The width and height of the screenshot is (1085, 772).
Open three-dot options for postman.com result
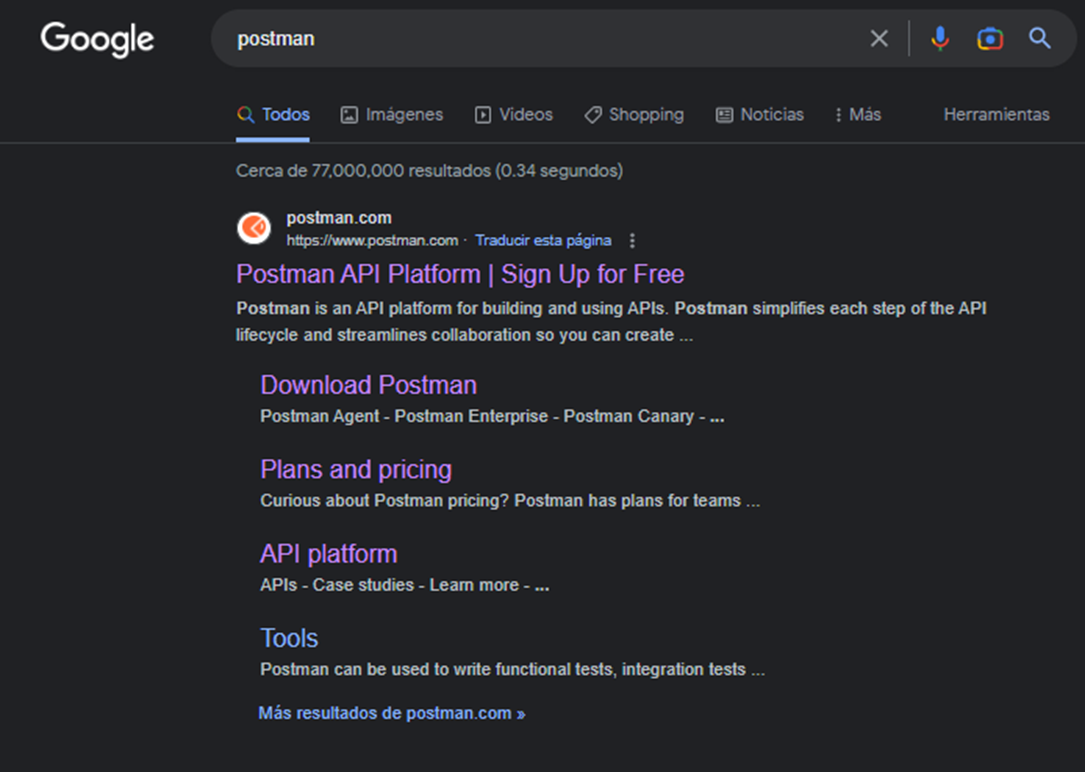pyautogui.click(x=632, y=241)
